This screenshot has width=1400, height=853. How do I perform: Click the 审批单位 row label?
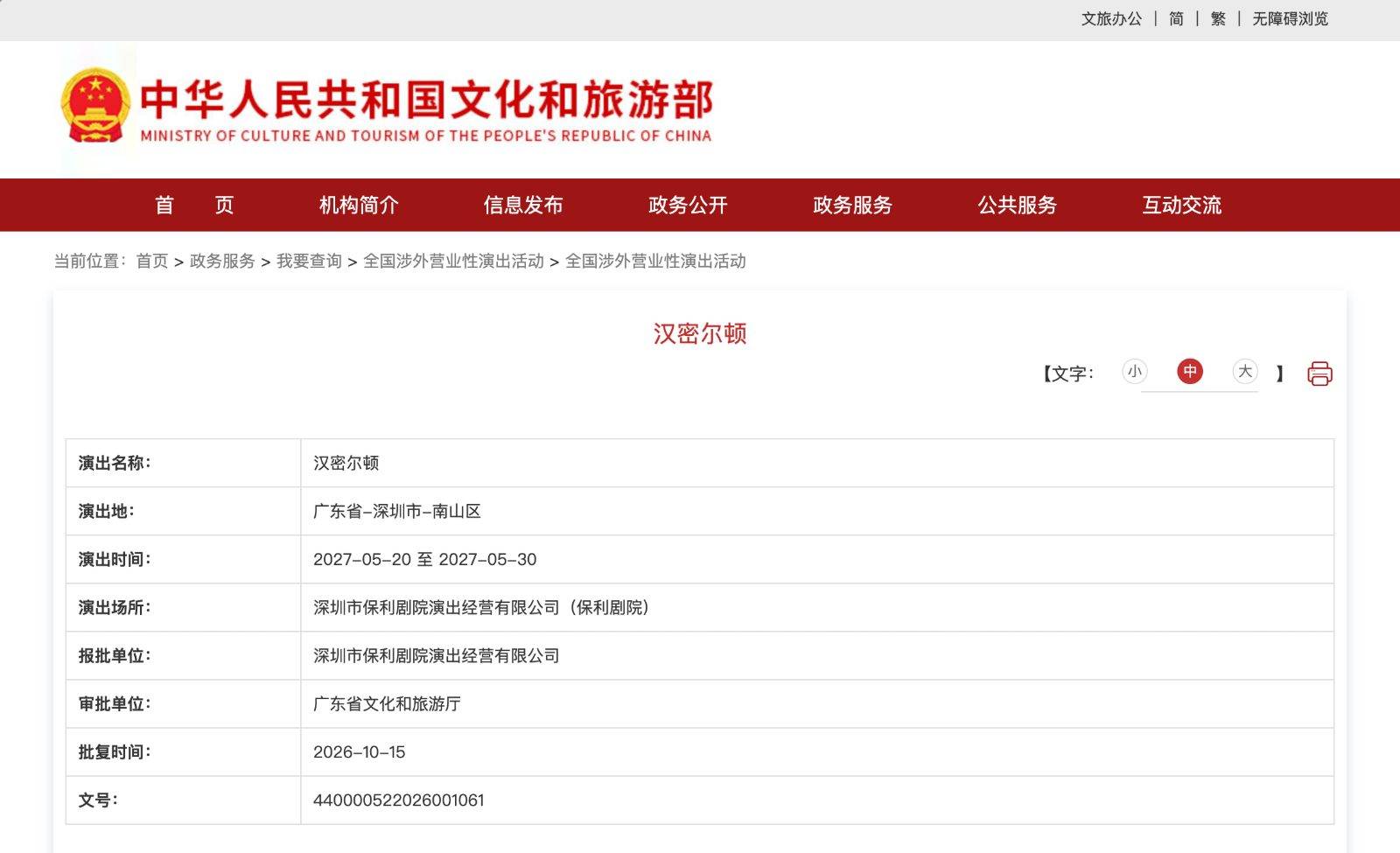[115, 703]
